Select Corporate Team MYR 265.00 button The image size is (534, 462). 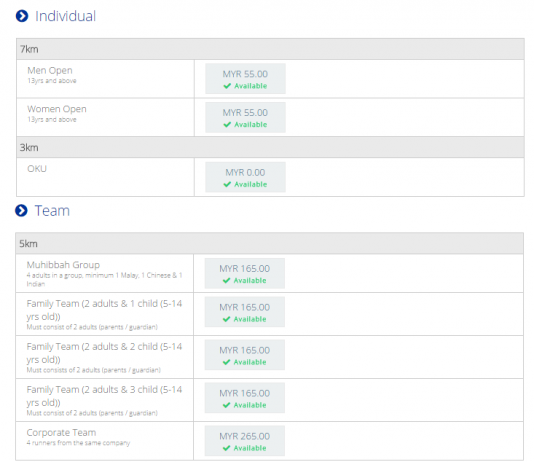tap(245, 441)
